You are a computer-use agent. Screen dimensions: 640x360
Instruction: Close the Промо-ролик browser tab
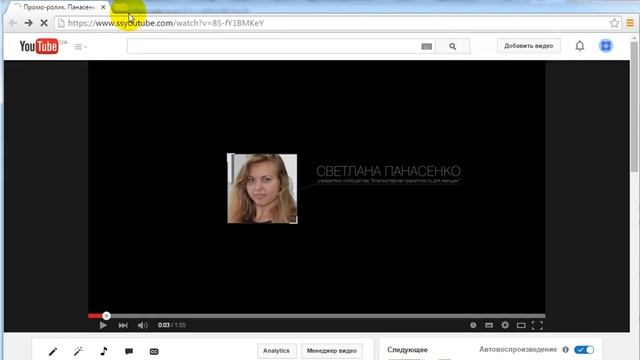[x=103, y=7]
